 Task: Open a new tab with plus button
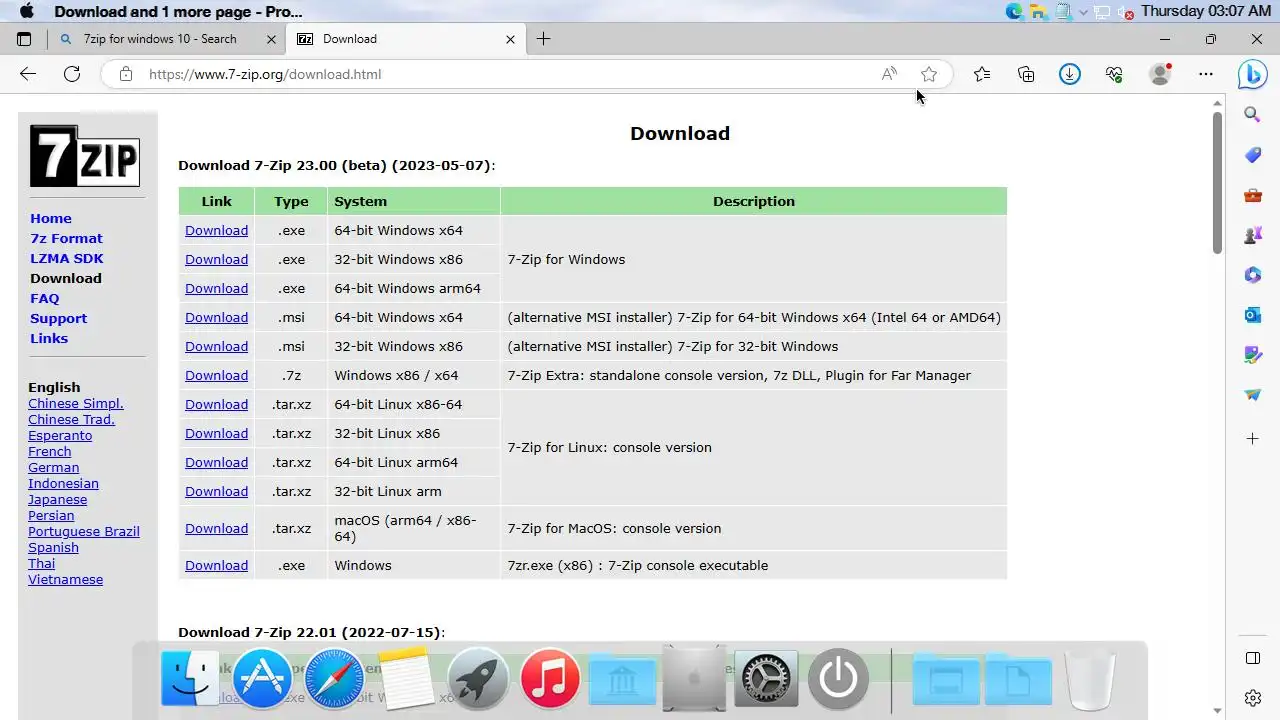pyautogui.click(x=543, y=39)
